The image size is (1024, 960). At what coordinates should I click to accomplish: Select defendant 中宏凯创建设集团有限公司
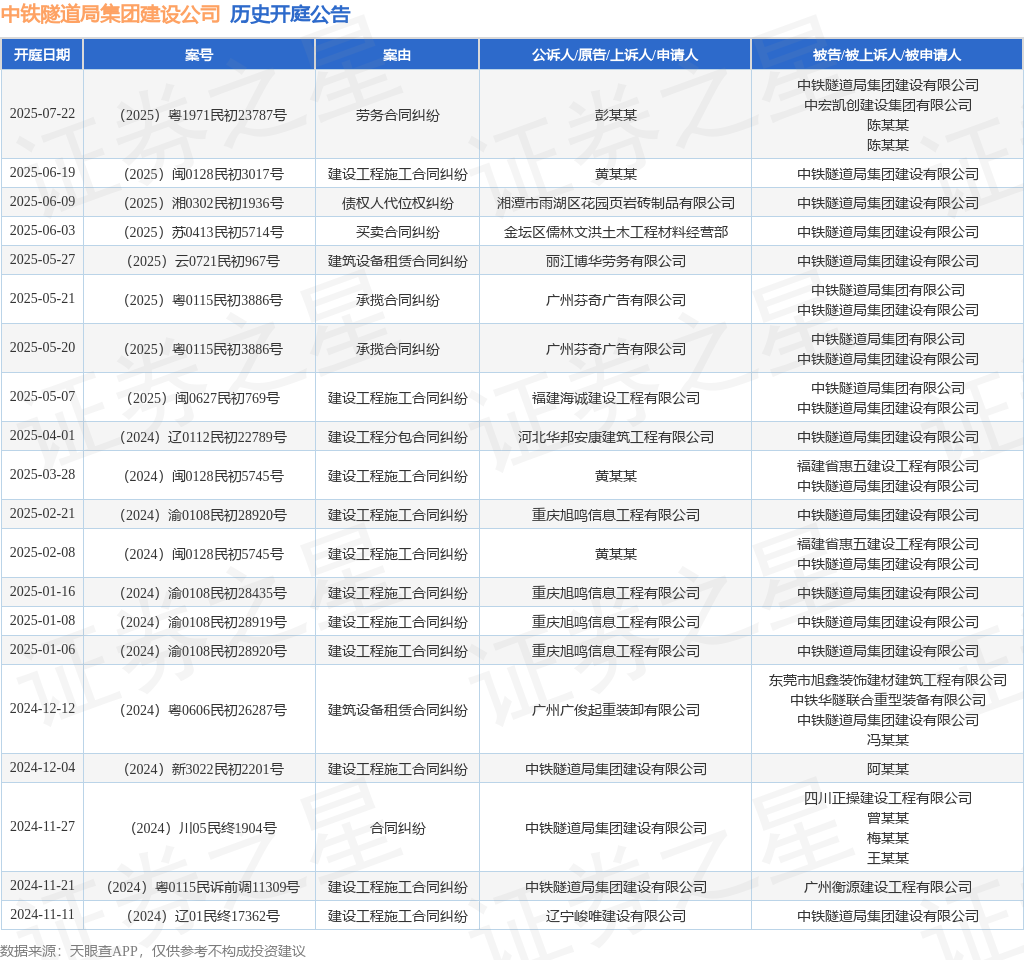[888, 105]
